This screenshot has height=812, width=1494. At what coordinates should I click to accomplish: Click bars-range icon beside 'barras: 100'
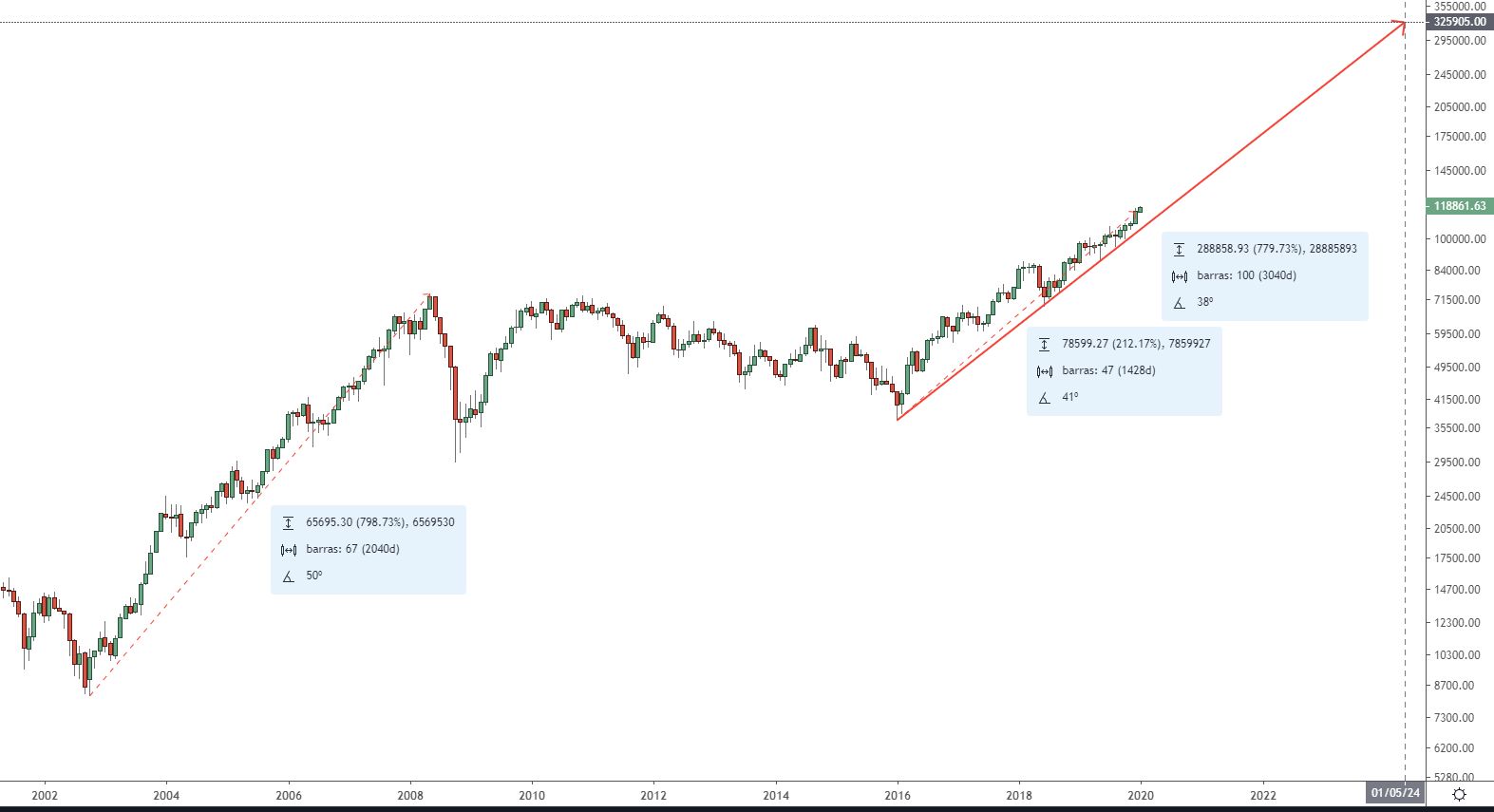(x=1179, y=276)
